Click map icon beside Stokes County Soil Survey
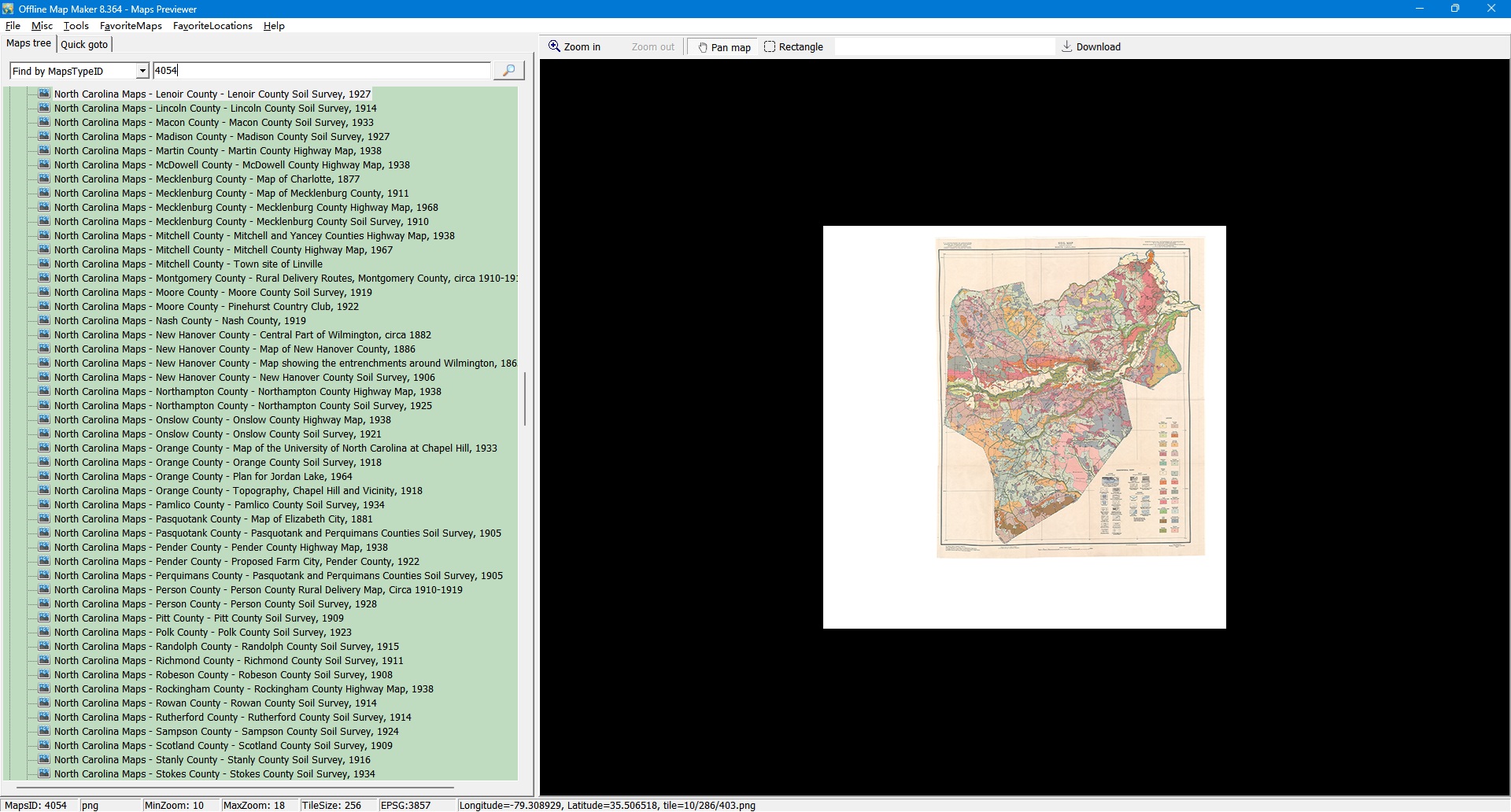 click(x=45, y=773)
